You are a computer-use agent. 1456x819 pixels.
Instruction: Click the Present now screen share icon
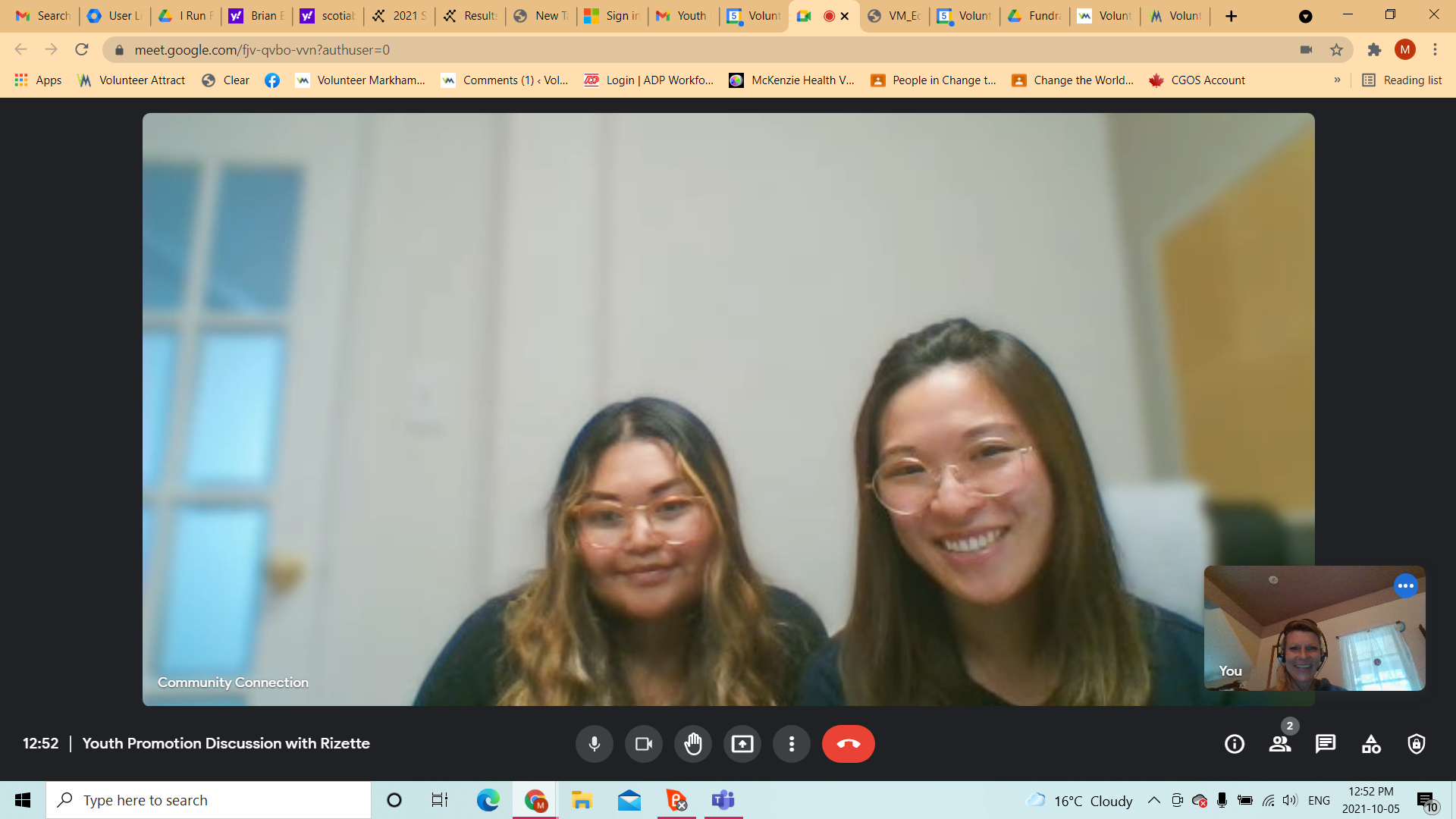click(x=742, y=744)
